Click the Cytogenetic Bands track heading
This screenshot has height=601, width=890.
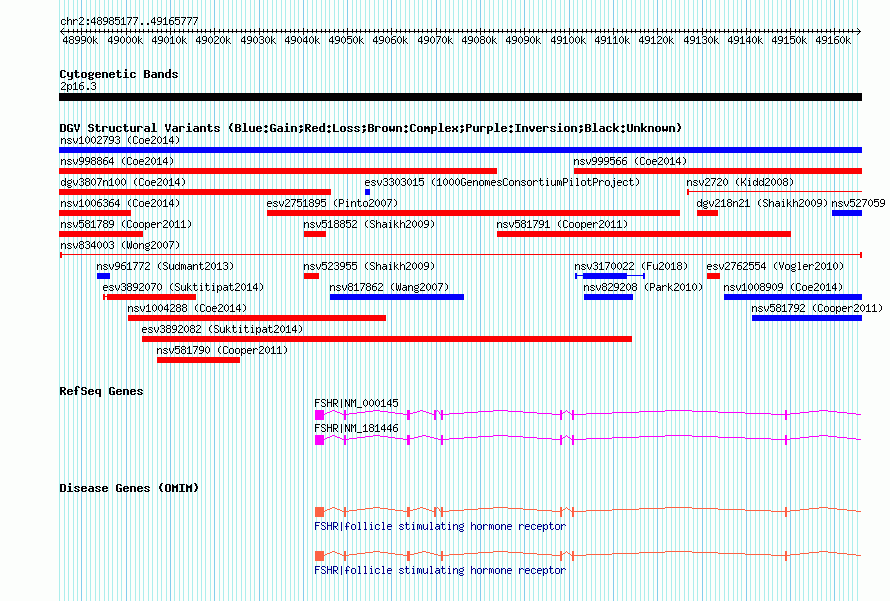(119, 74)
